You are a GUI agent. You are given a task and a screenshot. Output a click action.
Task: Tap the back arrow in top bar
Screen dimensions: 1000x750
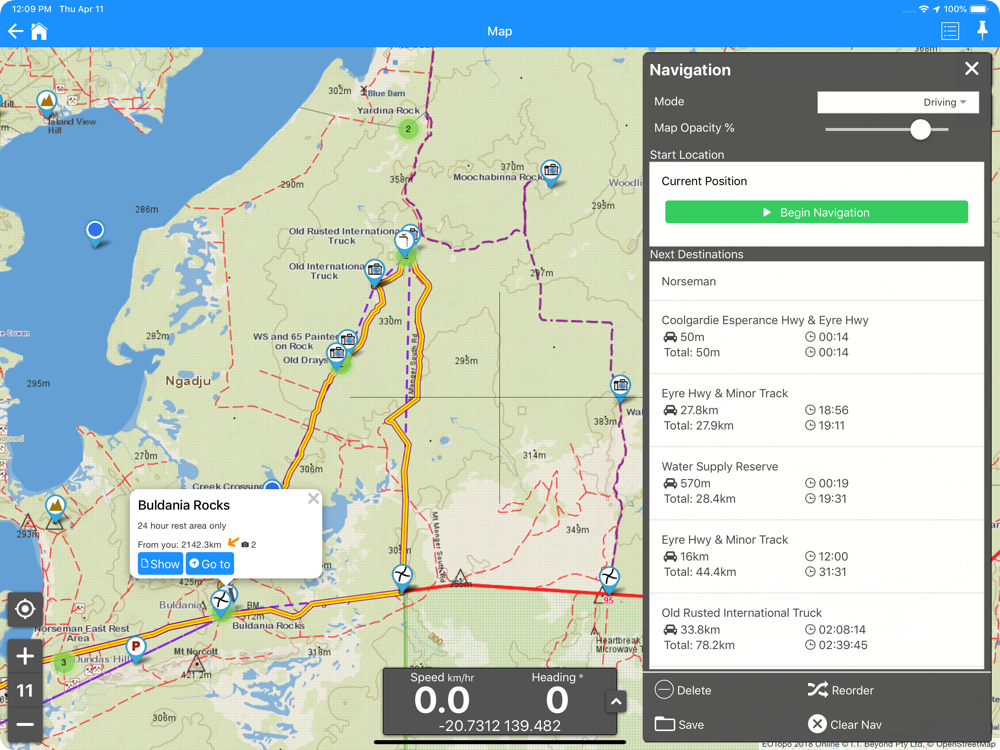tap(15, 32)
